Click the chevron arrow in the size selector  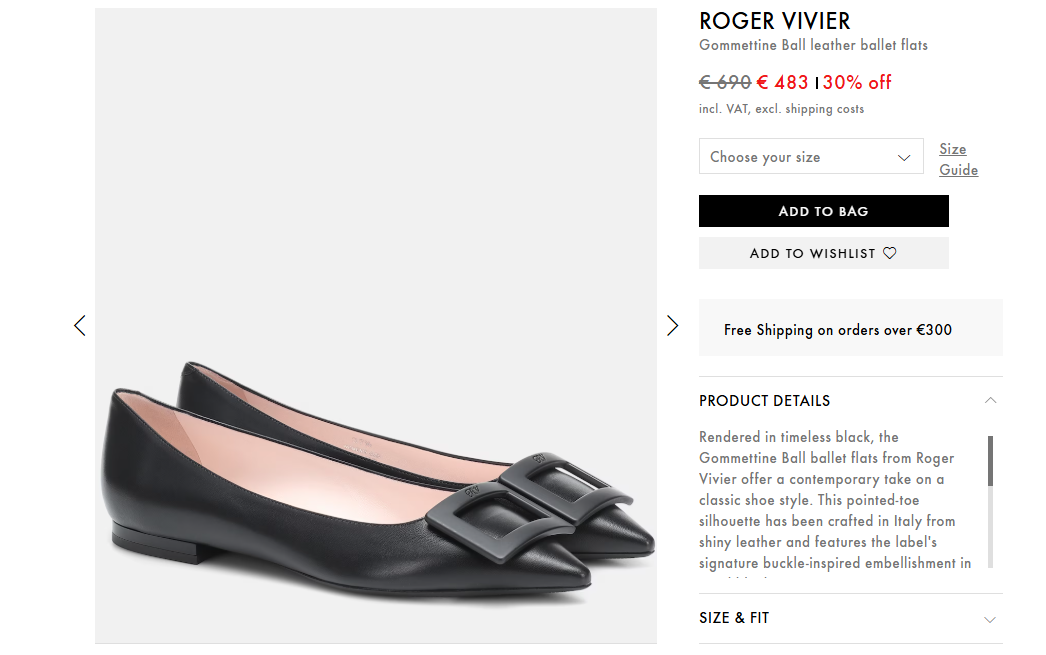click(904, 158)
